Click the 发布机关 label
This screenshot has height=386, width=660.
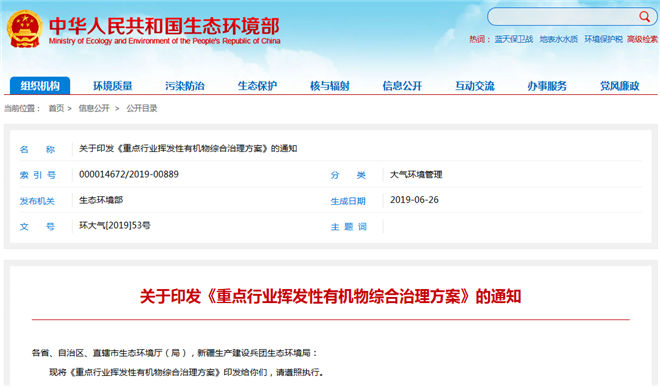(37, 201)
